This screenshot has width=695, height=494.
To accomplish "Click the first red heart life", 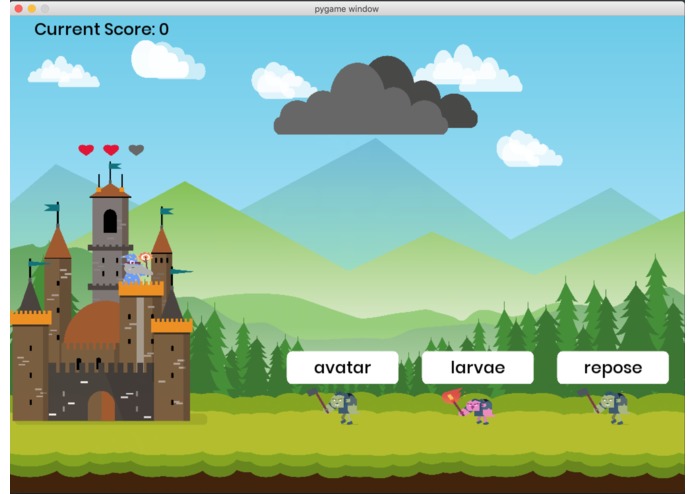I will (x=86, y=150).
